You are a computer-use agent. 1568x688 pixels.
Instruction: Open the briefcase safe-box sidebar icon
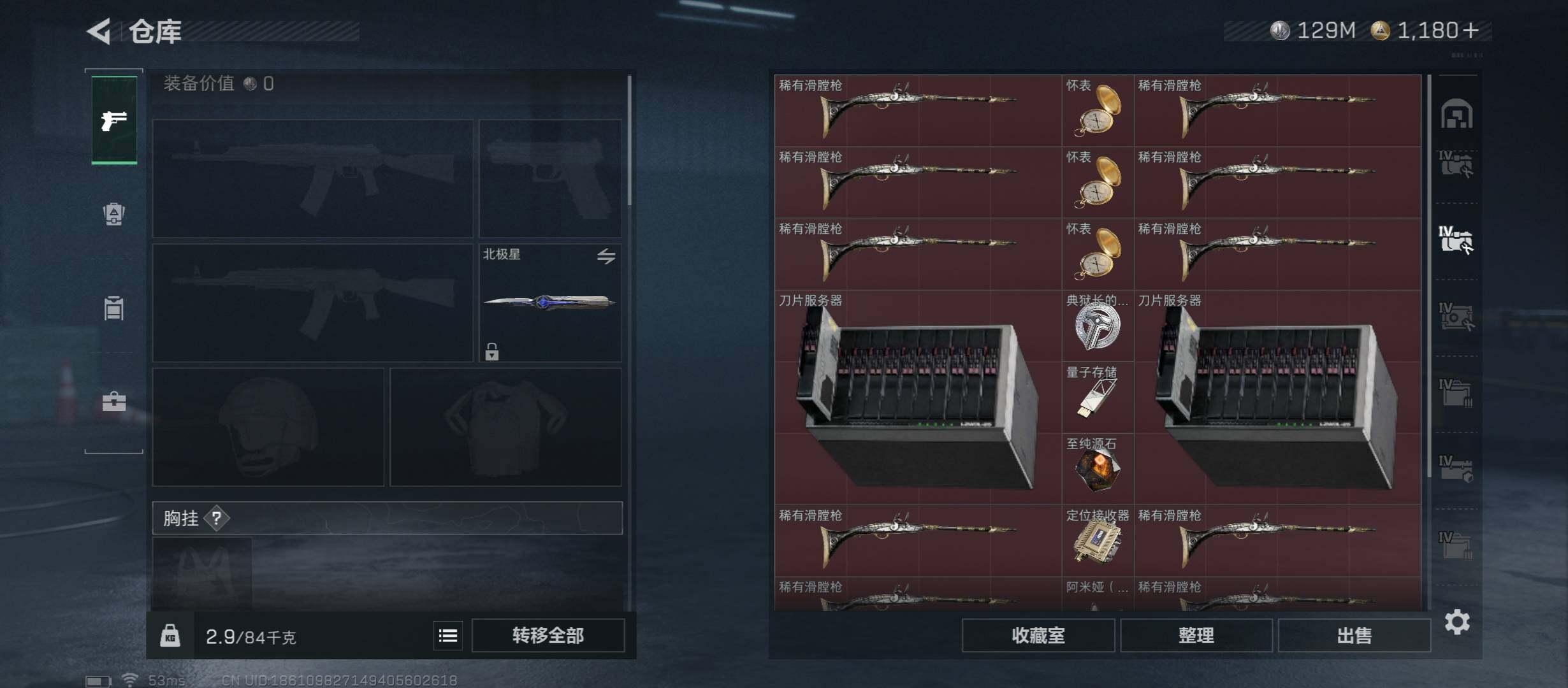point(114,401)
